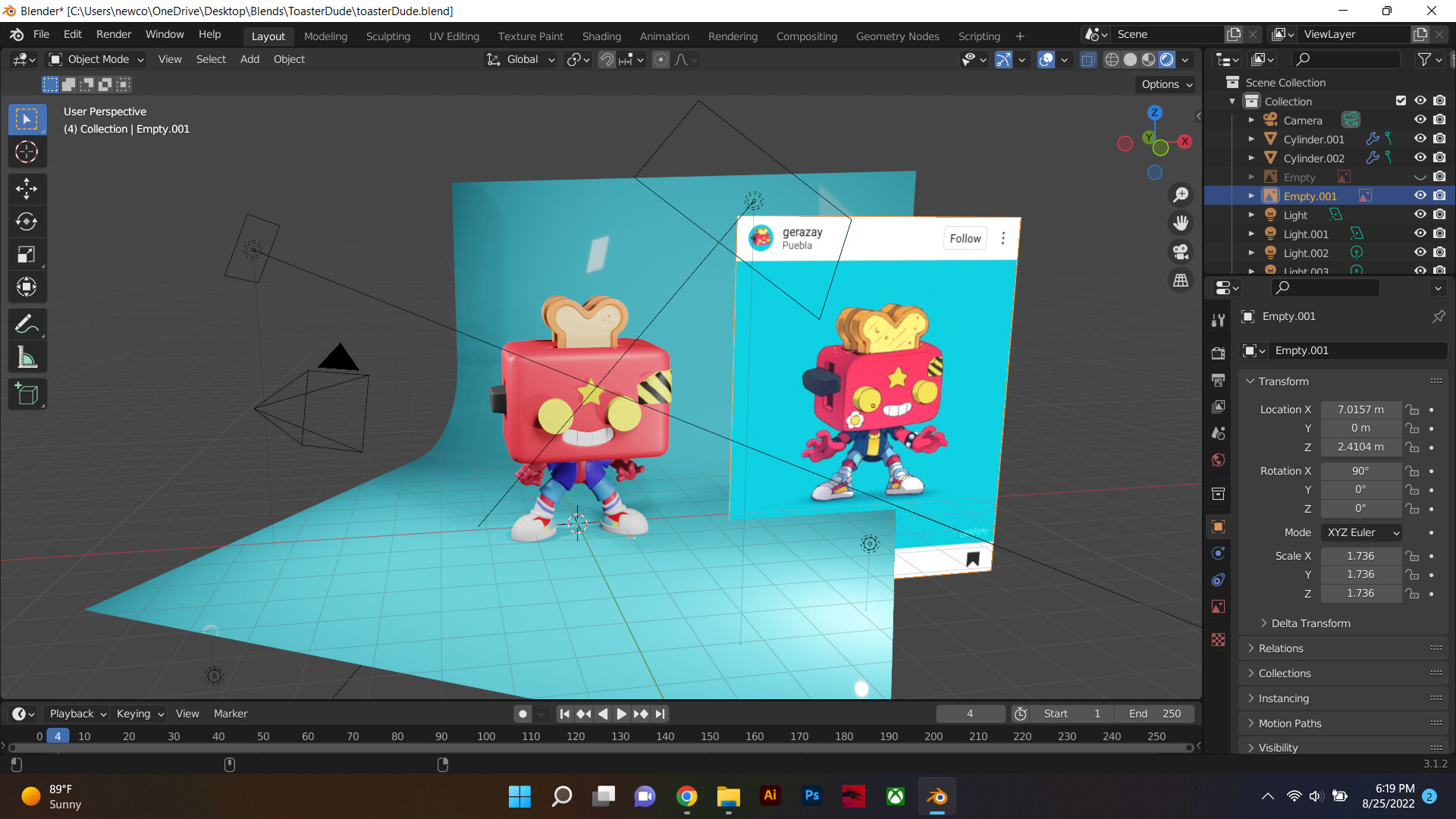Select the Rotate tool
Screen dimensions: 1456x819
[x=27, y=221]
